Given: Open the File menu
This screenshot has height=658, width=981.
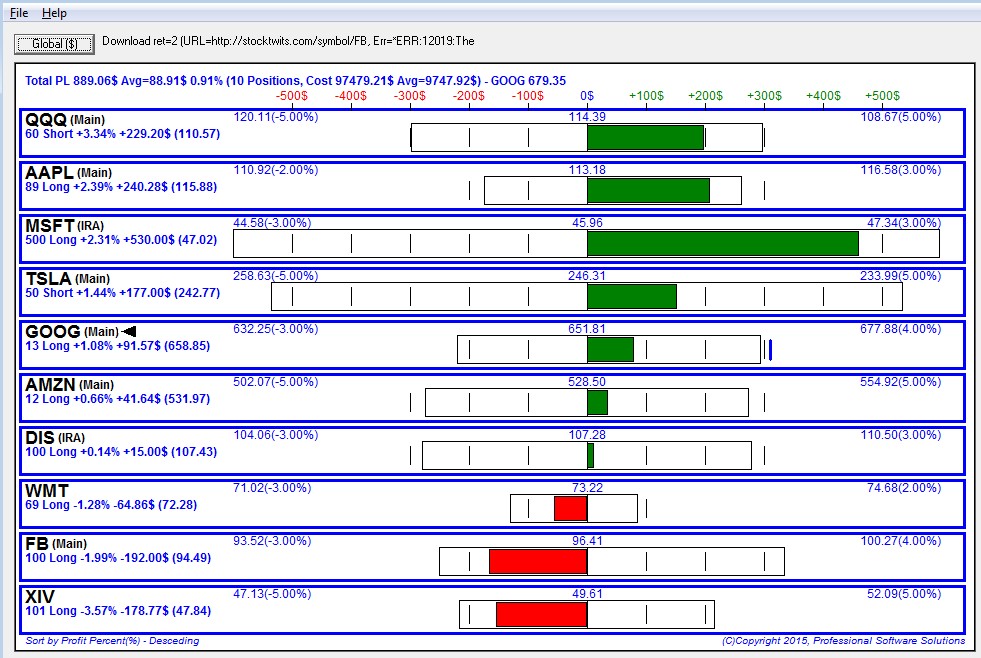Looking at the screenshot, I should tap(19, 13).
